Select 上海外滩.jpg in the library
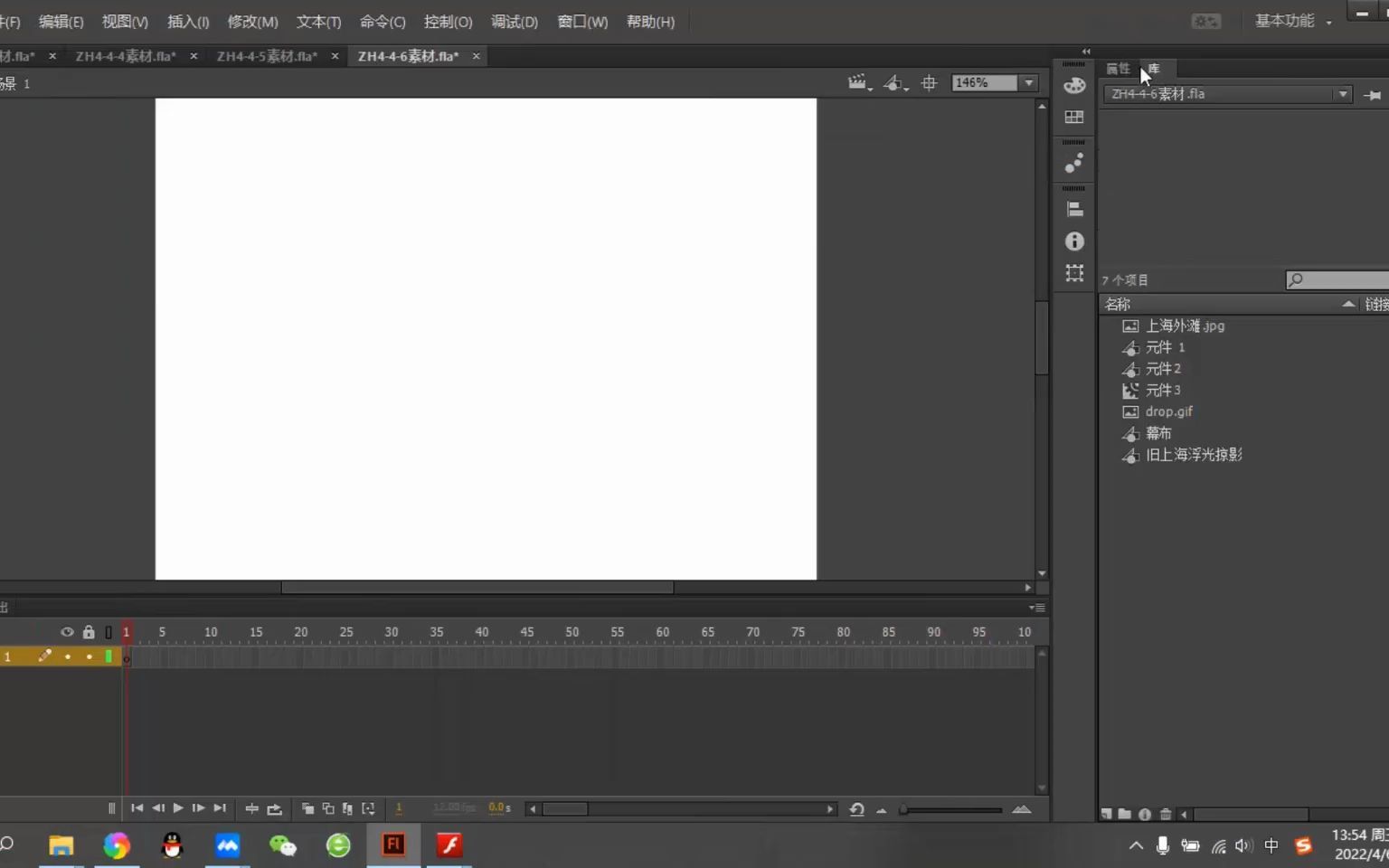This screenshot has width=1389, height=868. (x=1185, y=325)
